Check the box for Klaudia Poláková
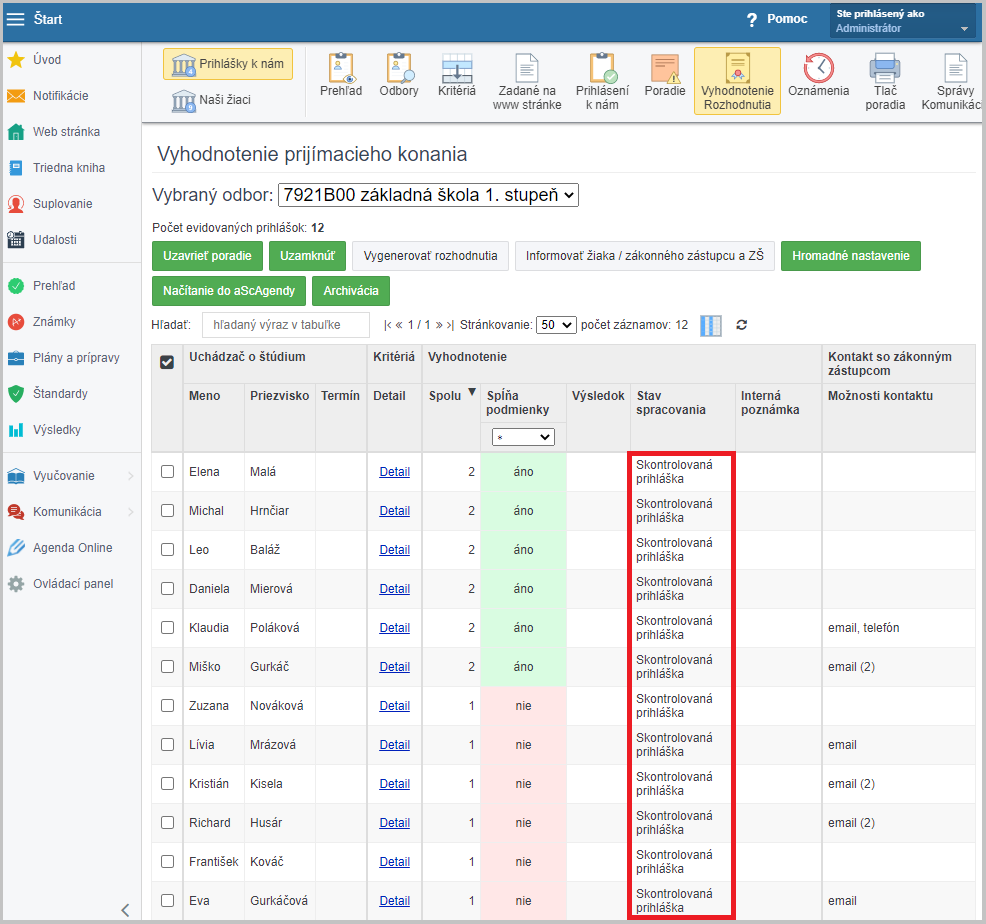The image size is (986, 924). [x=167, y=628]
